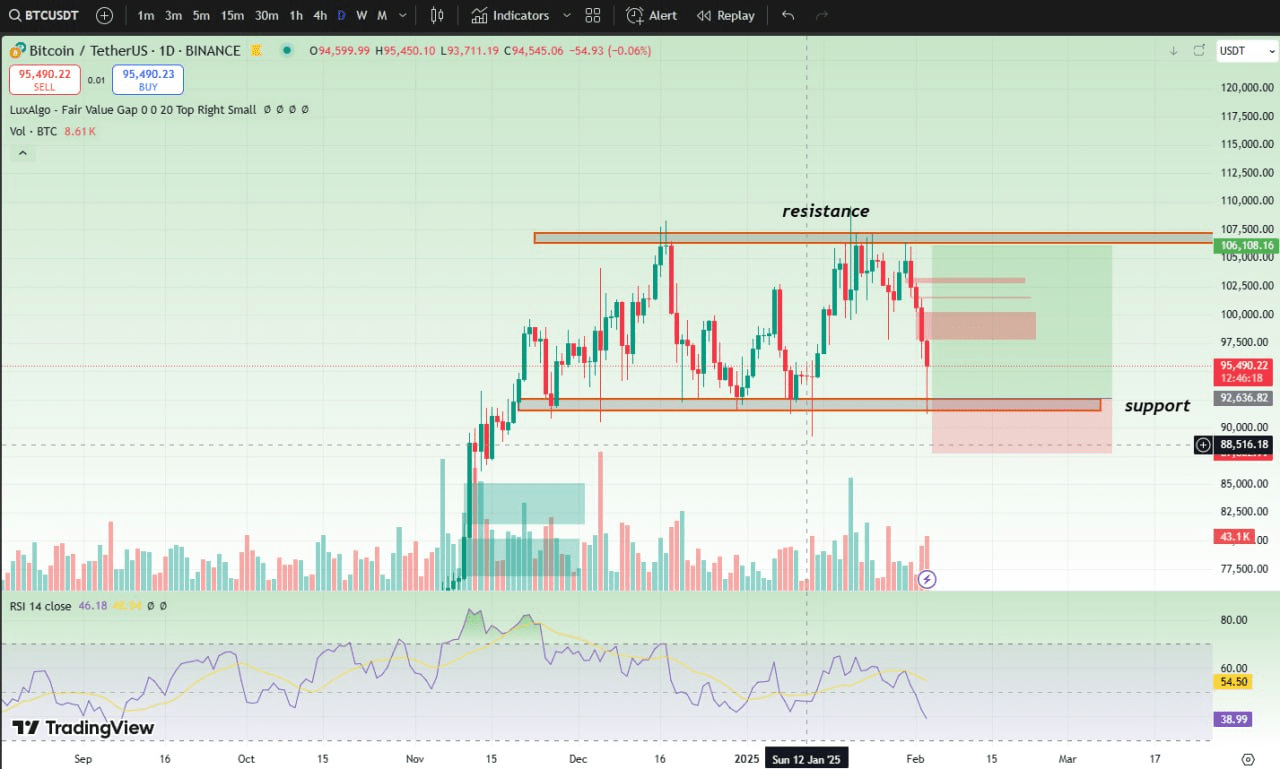Screen dimensions: 1280x769
Task: Click the purple lightning bolt event icon
Action: (927, 579)
